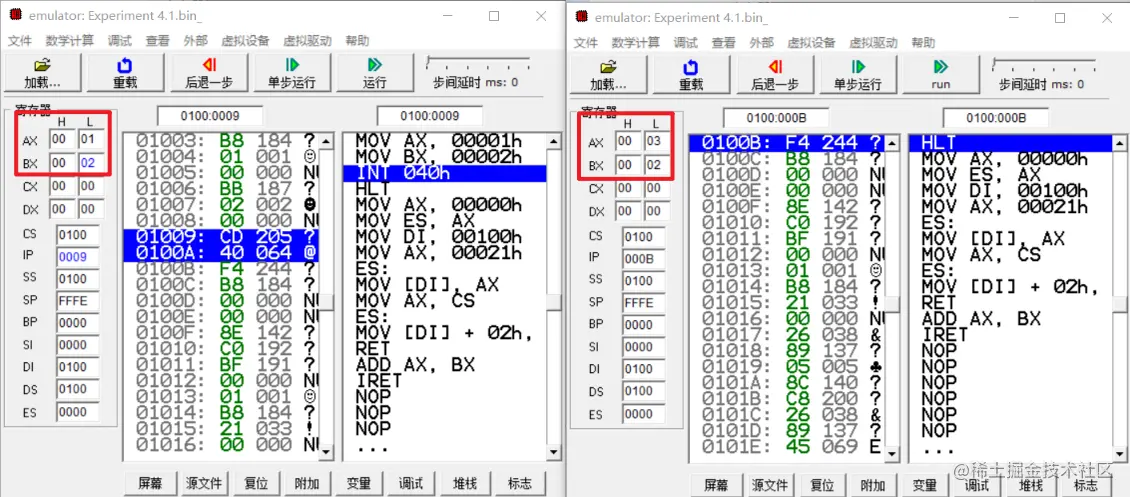
Task: Click 源文件 button at bottom of left window
Action: pos(203,483)
